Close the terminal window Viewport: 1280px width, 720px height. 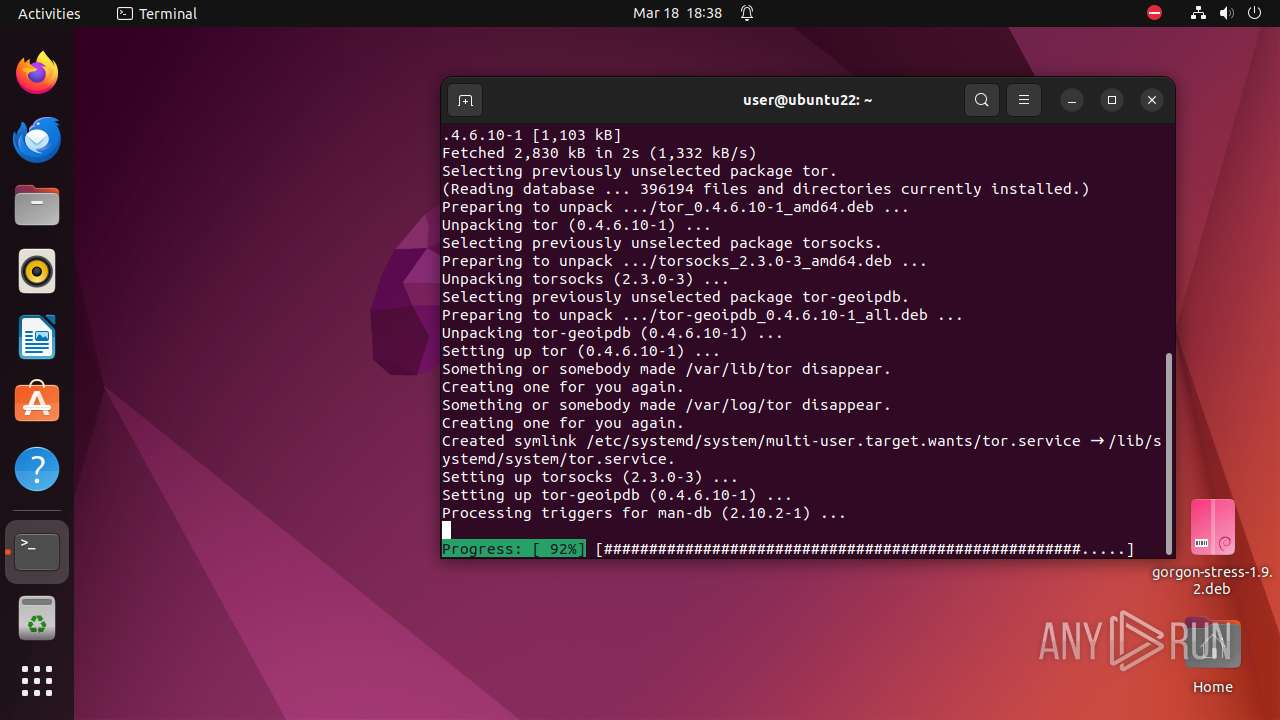(x=1152, y=100)
